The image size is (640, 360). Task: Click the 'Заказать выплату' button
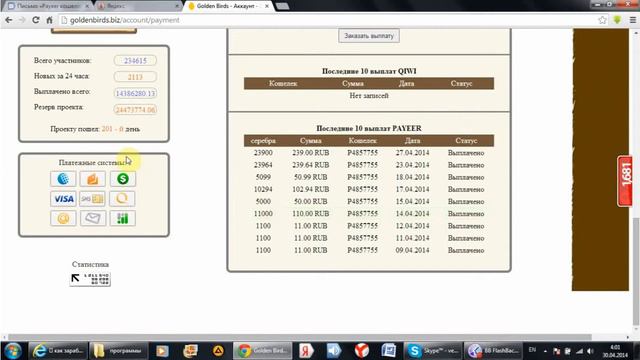369,36
